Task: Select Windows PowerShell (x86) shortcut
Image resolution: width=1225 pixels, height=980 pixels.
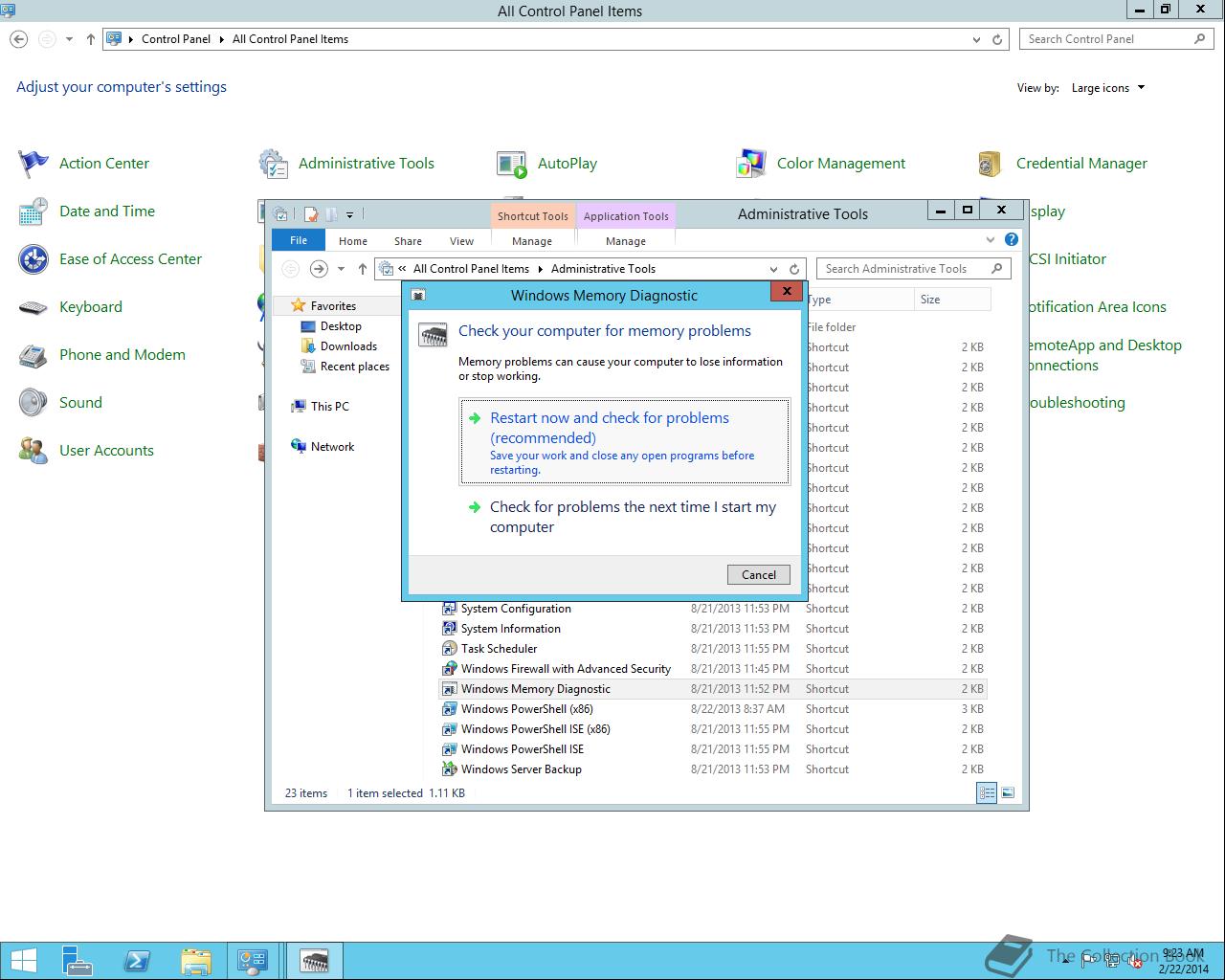Action: (713, 709)
